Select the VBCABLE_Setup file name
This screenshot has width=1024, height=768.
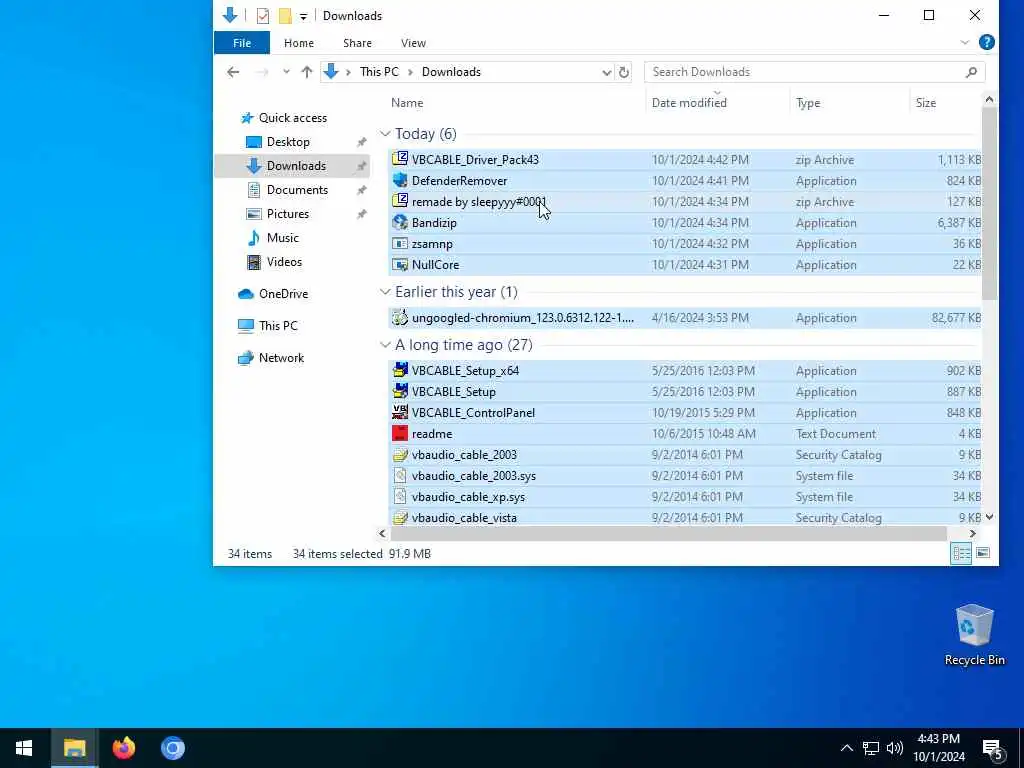453,392
